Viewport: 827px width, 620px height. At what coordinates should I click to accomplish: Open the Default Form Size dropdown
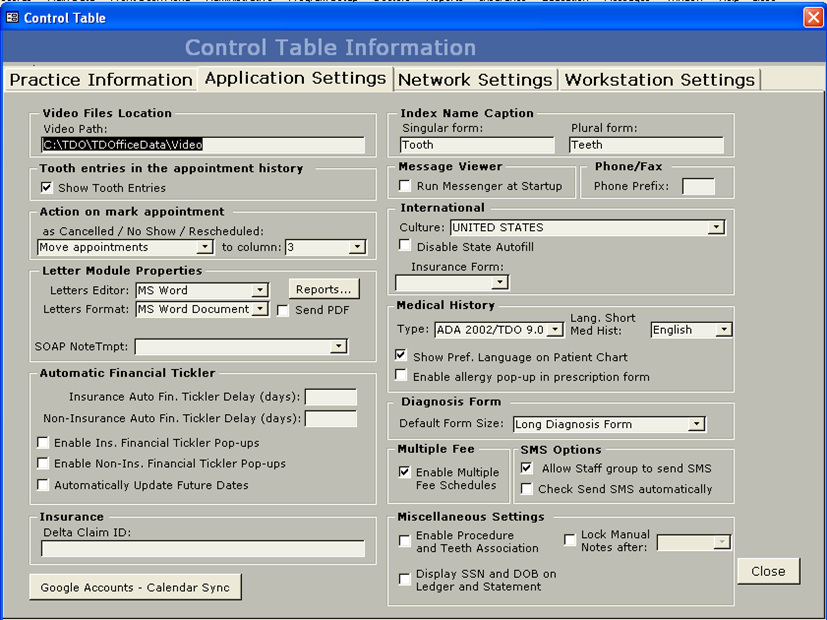tap(697, 425)
